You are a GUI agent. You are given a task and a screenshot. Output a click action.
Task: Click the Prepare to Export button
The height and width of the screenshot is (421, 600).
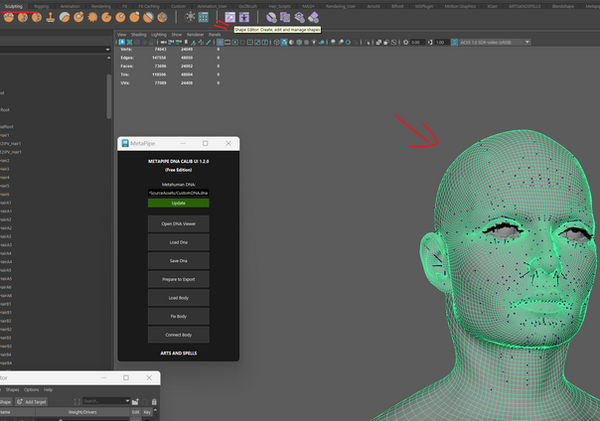click(x=178, y=279)
